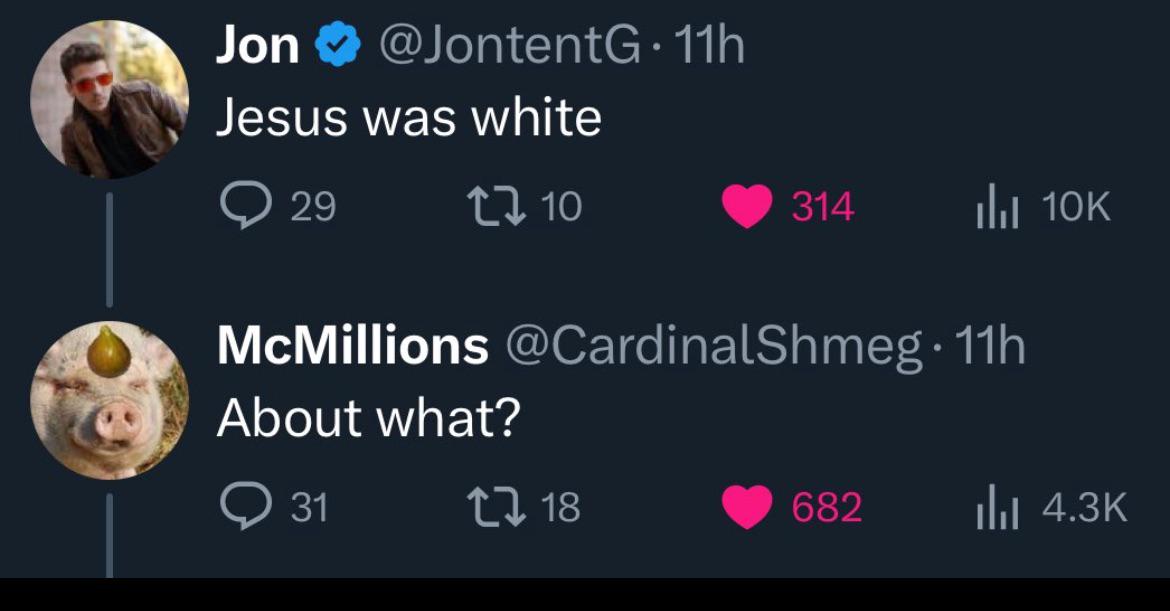1170x611 pixels.
Task: Click Jon's blue verified badge
Action: coord(338,45)
